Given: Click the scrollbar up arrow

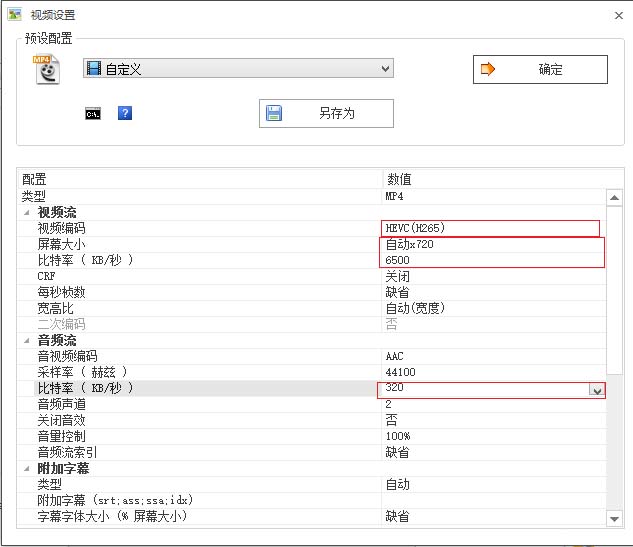Looking at the screenshot, I should [x=614, y=197].
